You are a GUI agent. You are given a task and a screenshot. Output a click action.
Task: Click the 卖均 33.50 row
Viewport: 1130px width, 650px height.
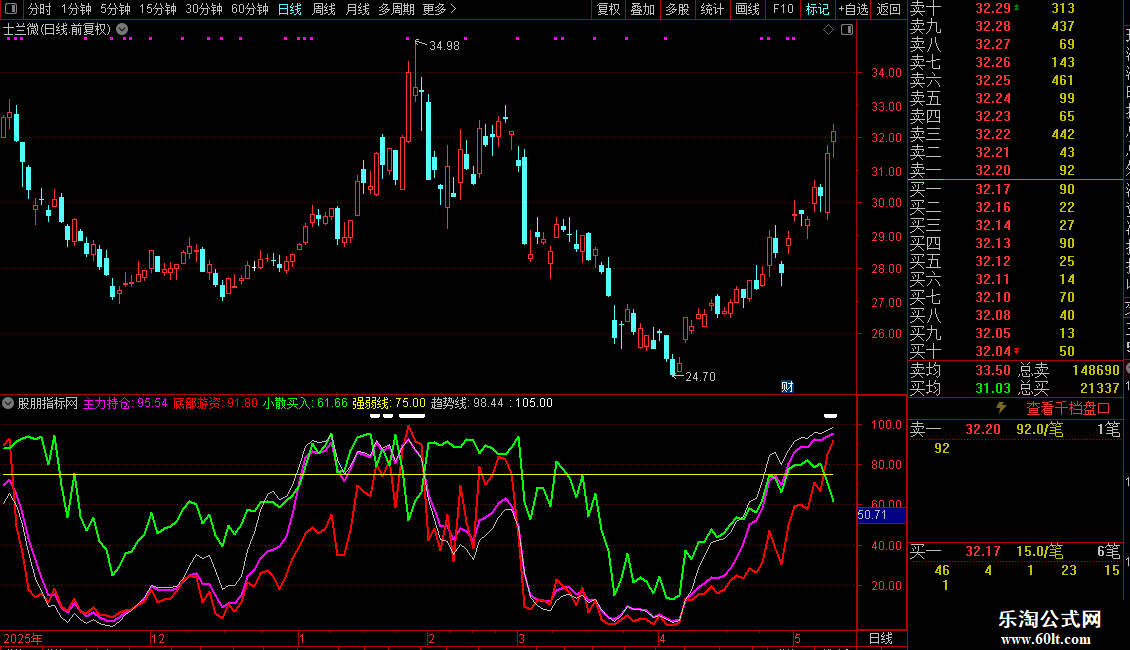[x=960, y=370]
